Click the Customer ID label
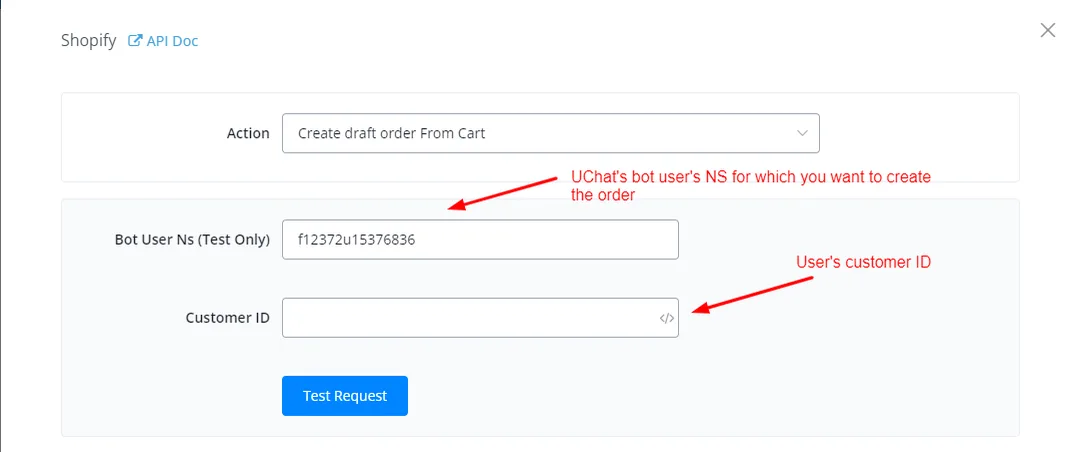This screenshot has height=452, width=1071. tap(227, 318)
